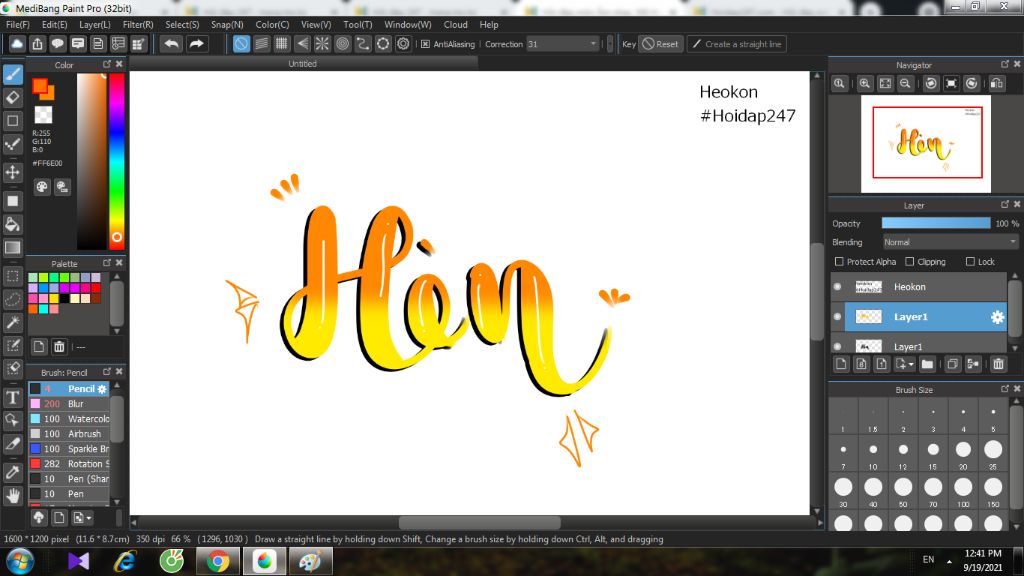Click the orange foreground color swatch
This screenshot has height=576, width=1024.
[40, 86]
